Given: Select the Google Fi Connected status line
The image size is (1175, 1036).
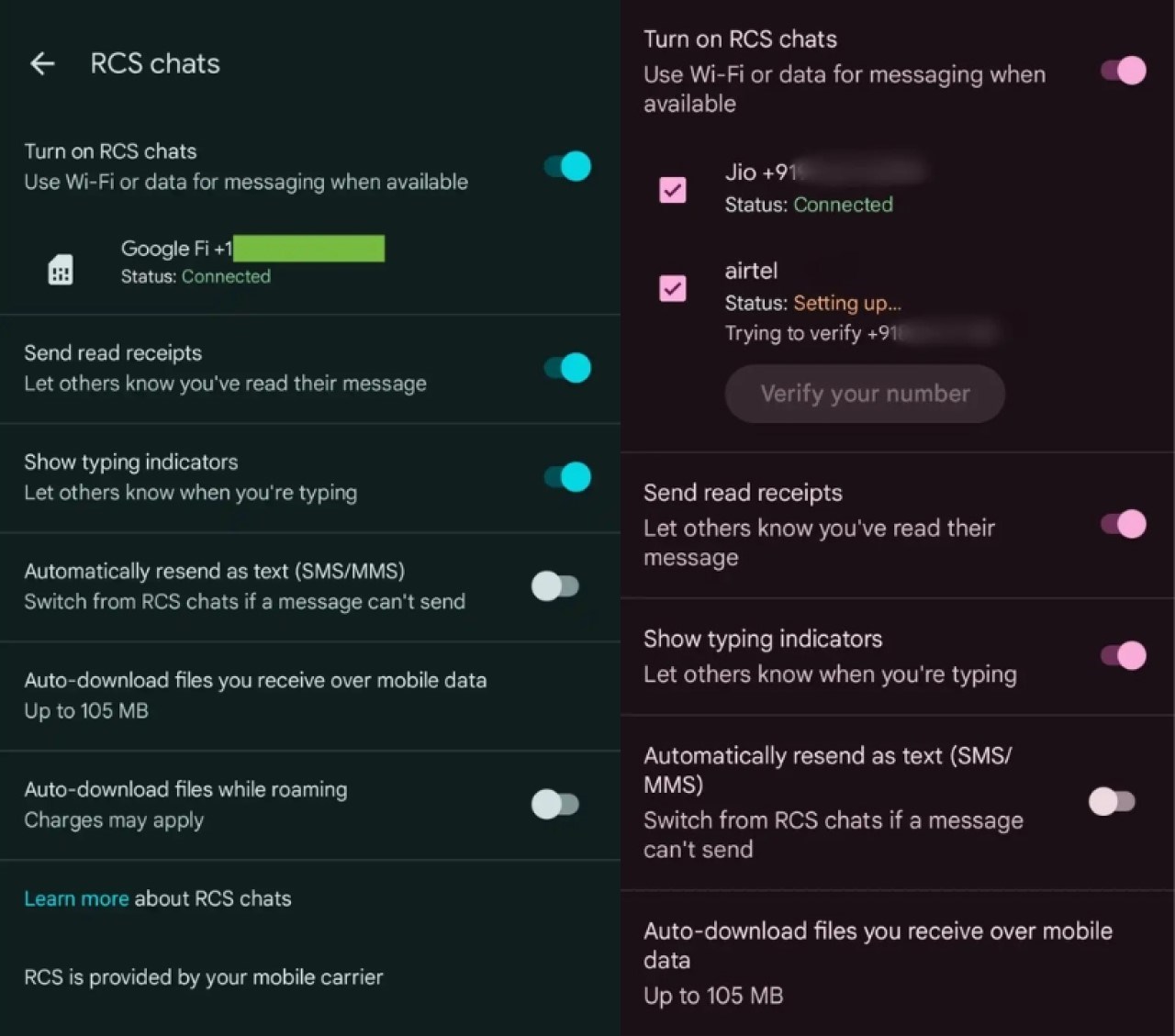Looking at the screenshot, I should tap(195, 276).
